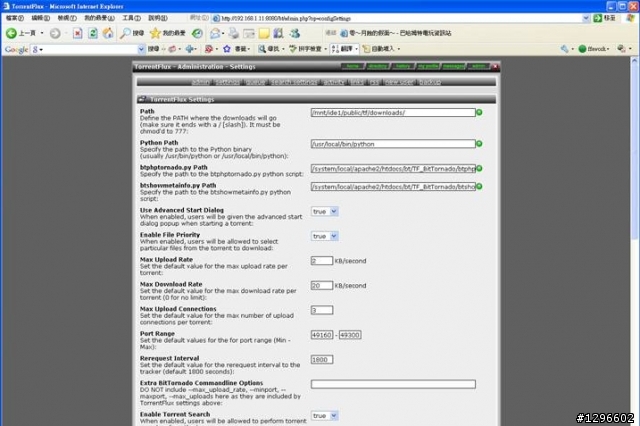Viewport: 640px width, 426px height.
Task: Click the page vertical scrollbar
Action: (x=635, y=241)
